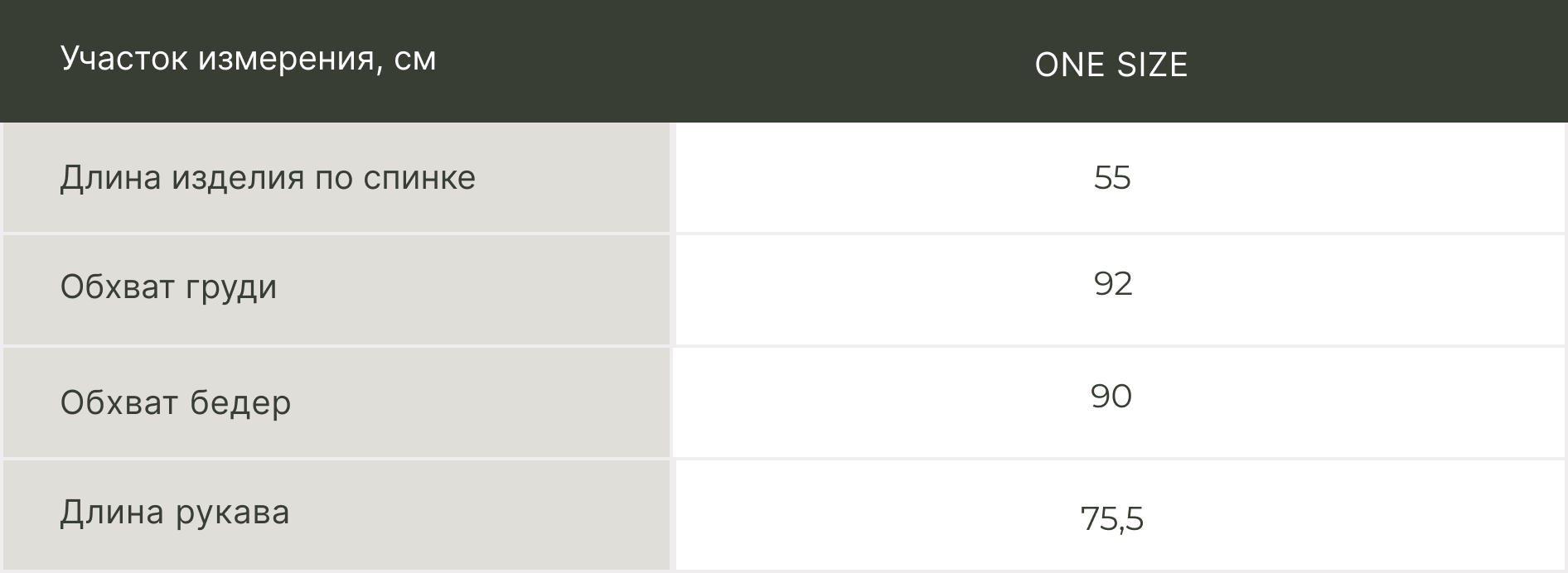The image size is (1568, 573).
Task: Click the 'Обхват груди' row label
Action: [x=168, y=287]
